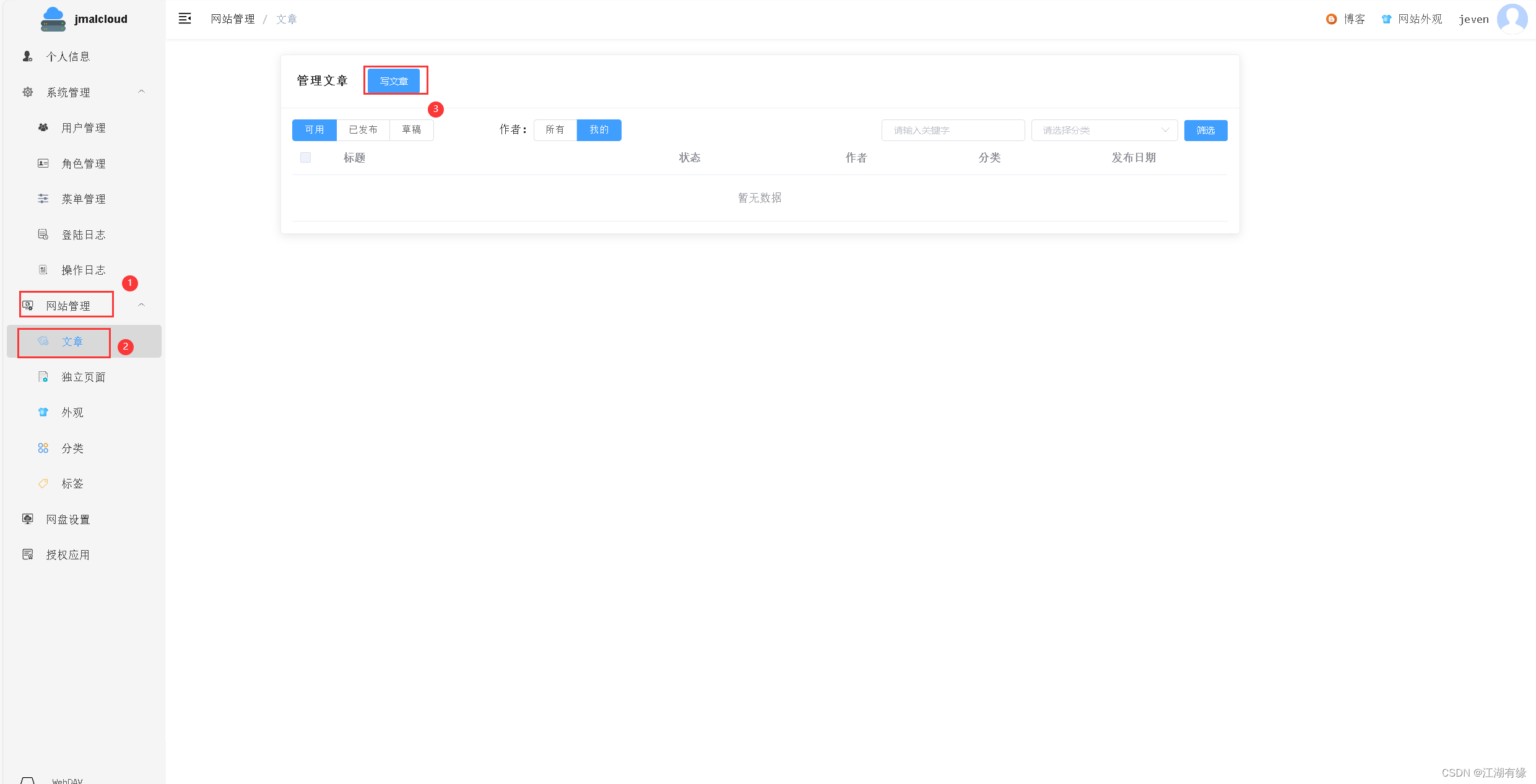Image resolution: width=1536 pixels, height=784 pixels.
Task: Click the jmalcloud cloud logo
Action: pyautogui.click(x=53, y=19)
